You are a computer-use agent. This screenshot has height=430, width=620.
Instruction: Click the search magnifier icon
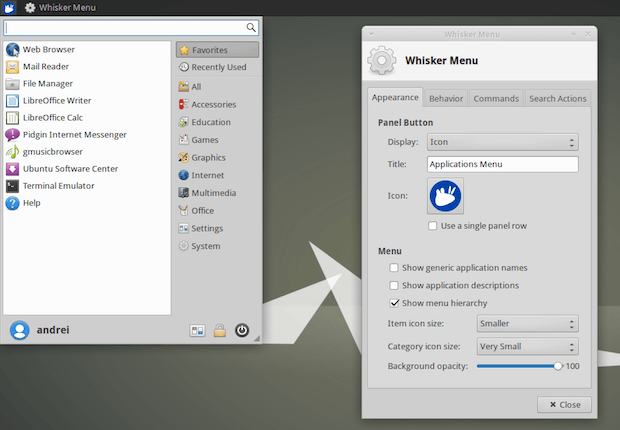pos(251,27)
